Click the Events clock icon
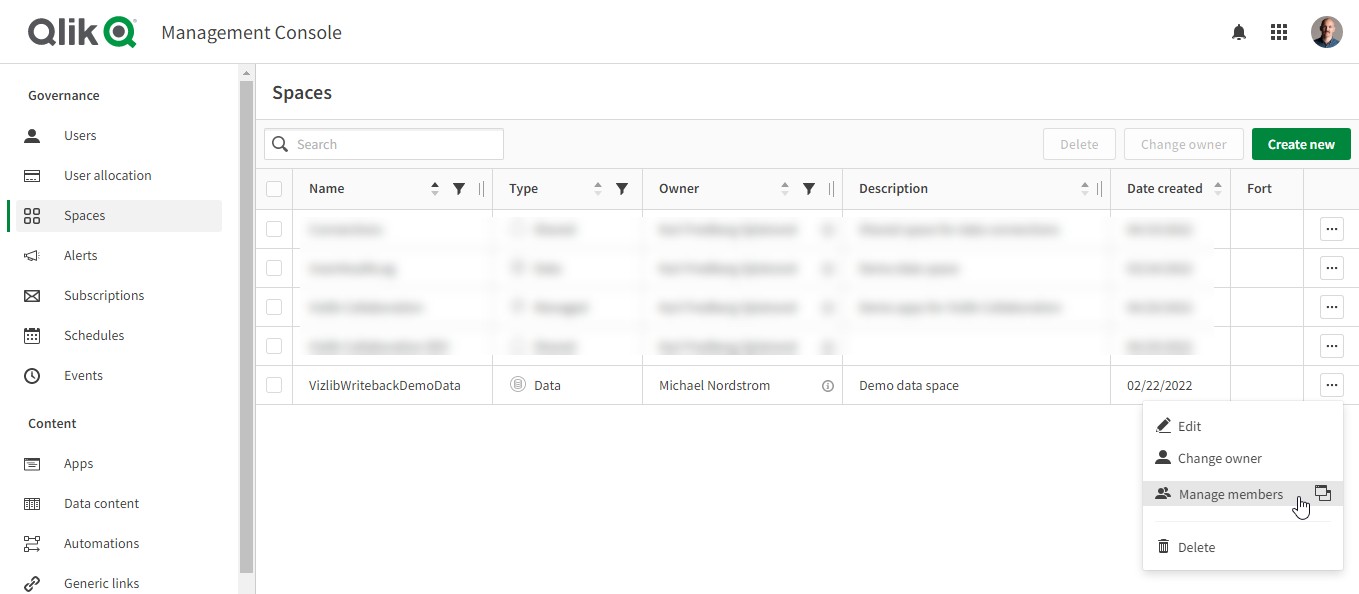Screen dimensions: 1359x594 pyautogui.click(x=32, y=375)
